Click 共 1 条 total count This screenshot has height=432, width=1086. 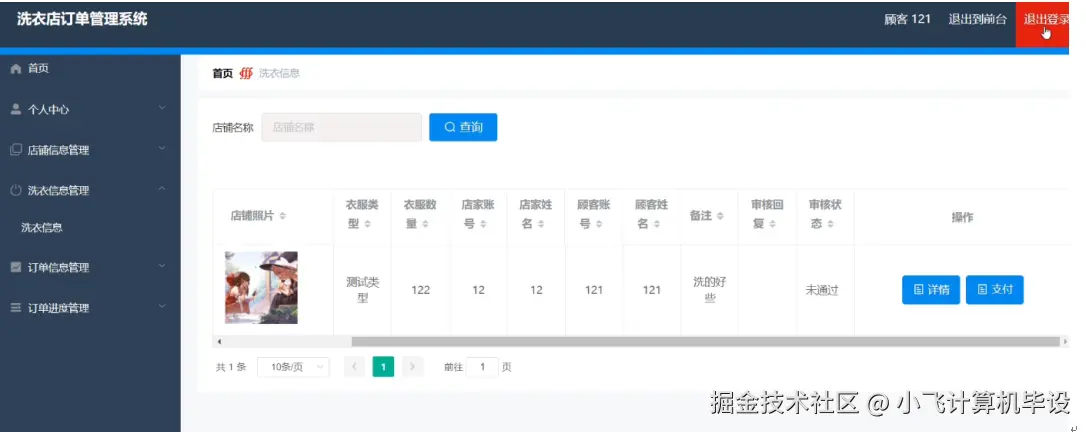pos(231,367)
